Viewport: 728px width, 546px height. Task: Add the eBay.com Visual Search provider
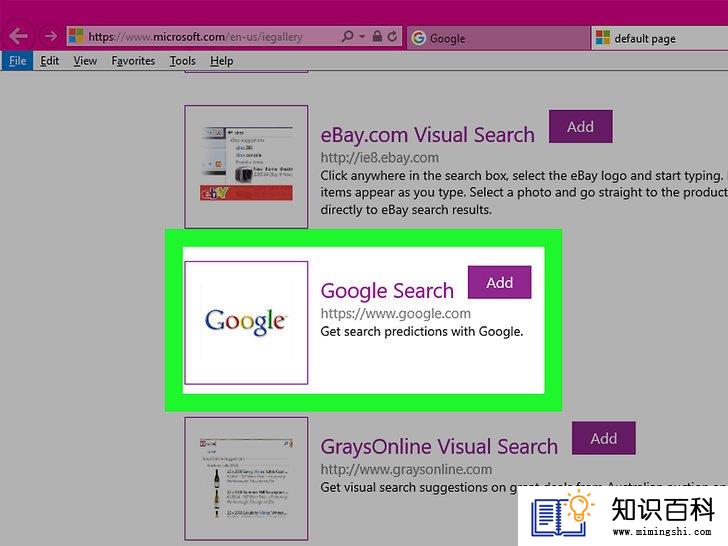coord(580,126)
